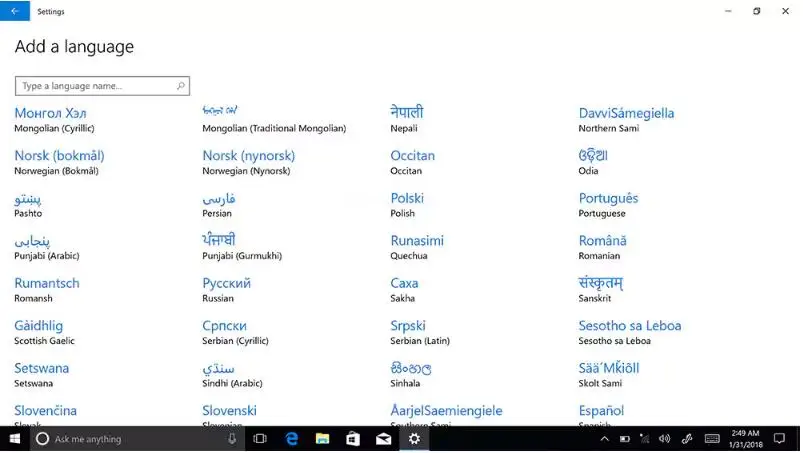Choose Punjabi (Gurmukhi)
The image size is (803, 453).
242,247
